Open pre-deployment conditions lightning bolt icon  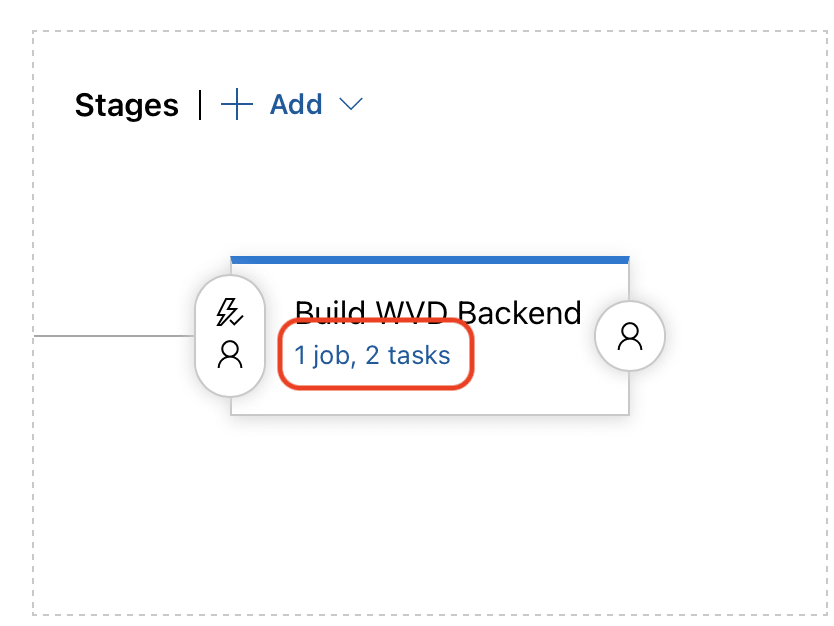click(x=230, y=312)
